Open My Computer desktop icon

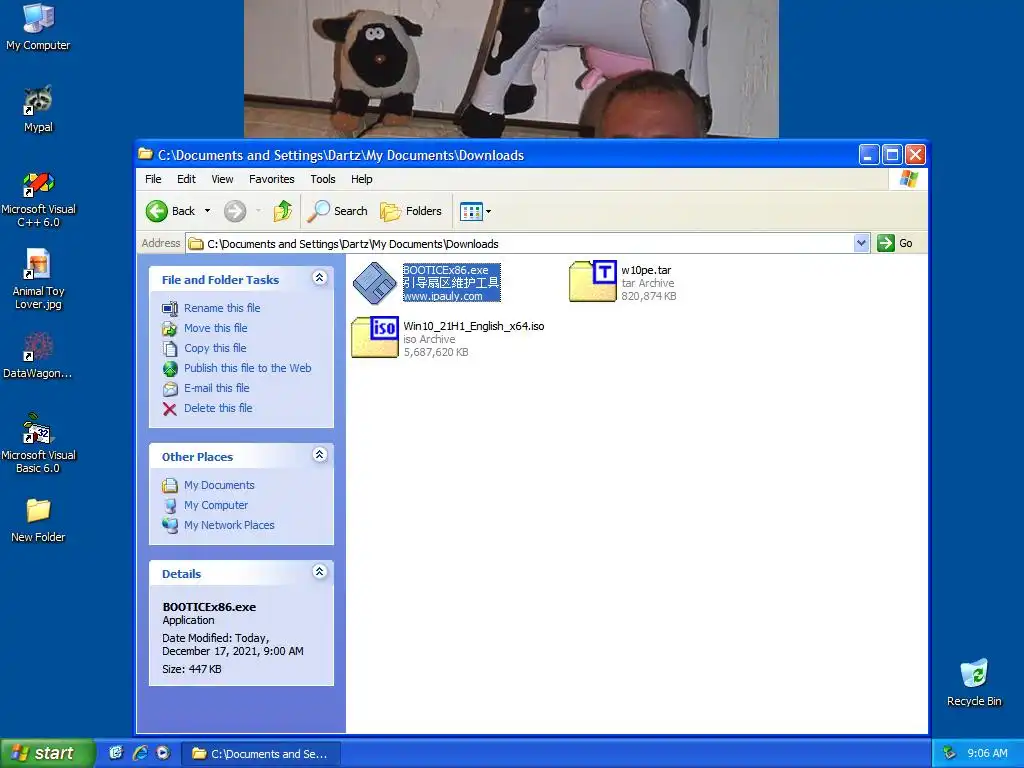(38, 26)
